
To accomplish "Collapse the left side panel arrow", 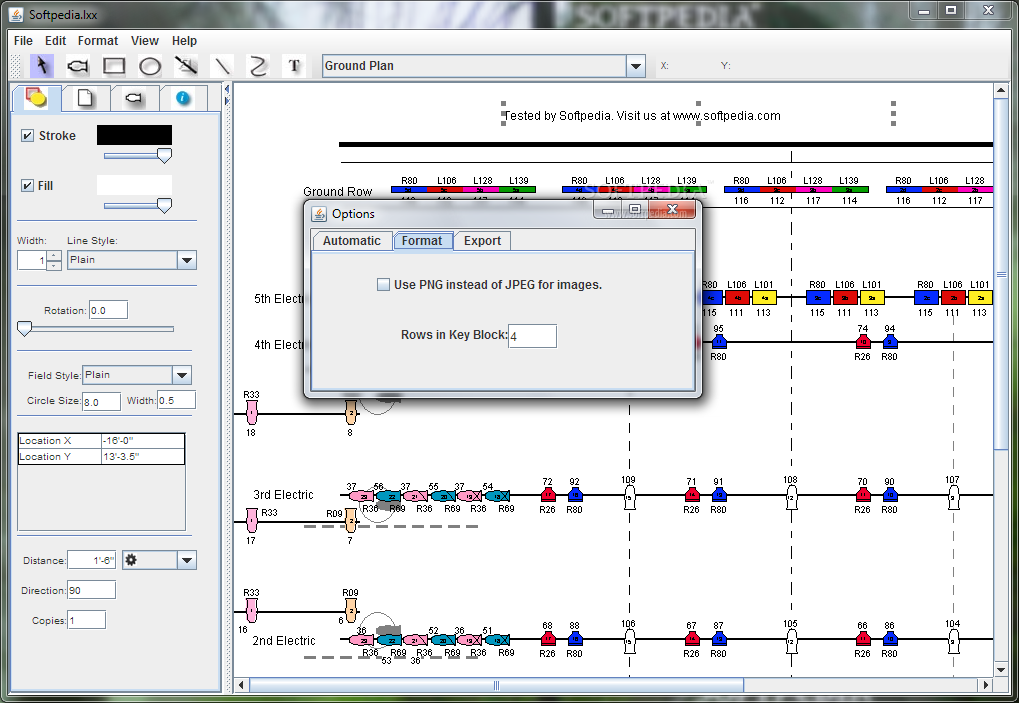I will click(x=227, y=89).
